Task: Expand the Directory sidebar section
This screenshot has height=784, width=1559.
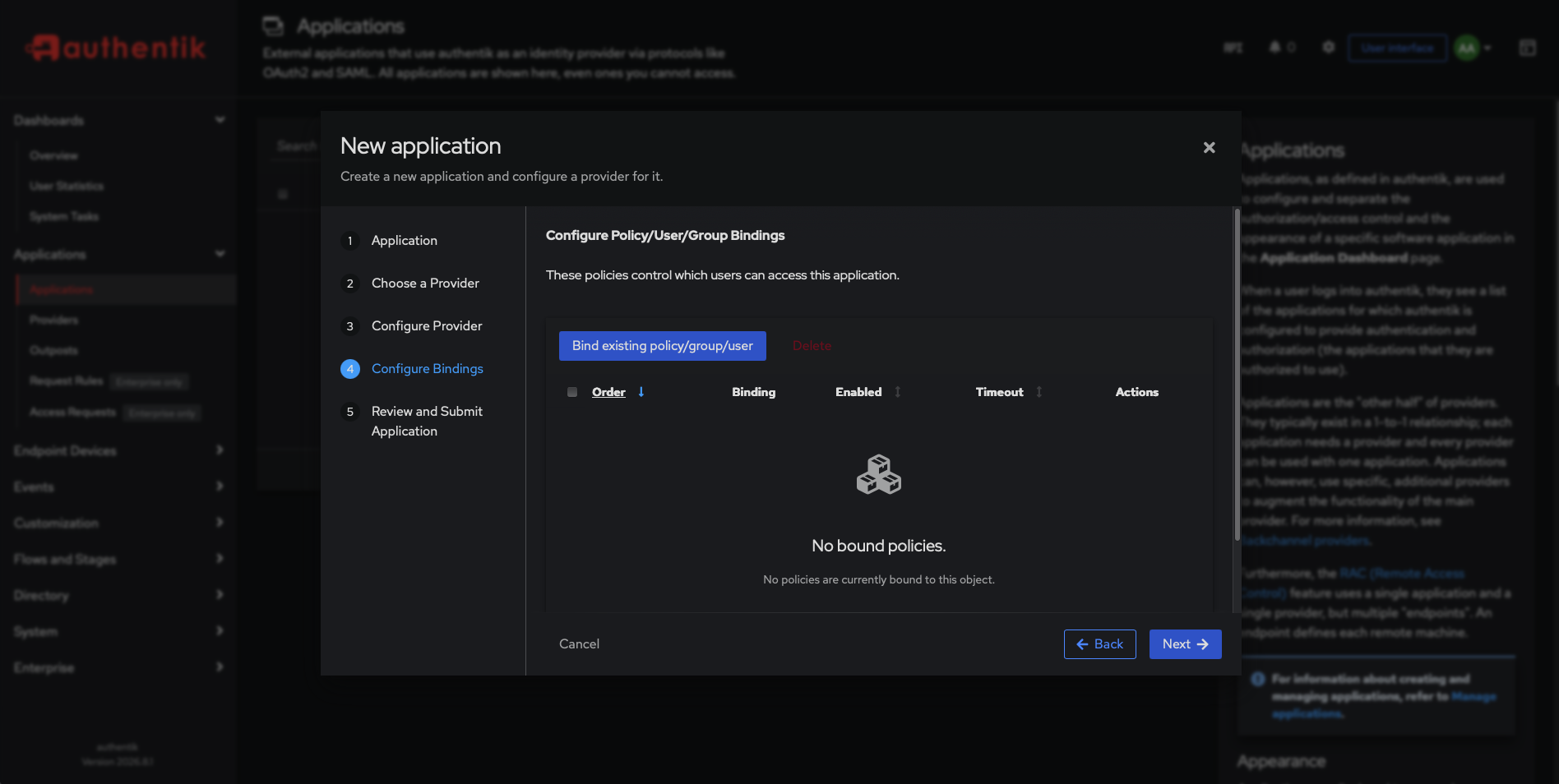Action: [x=118, y=596]
